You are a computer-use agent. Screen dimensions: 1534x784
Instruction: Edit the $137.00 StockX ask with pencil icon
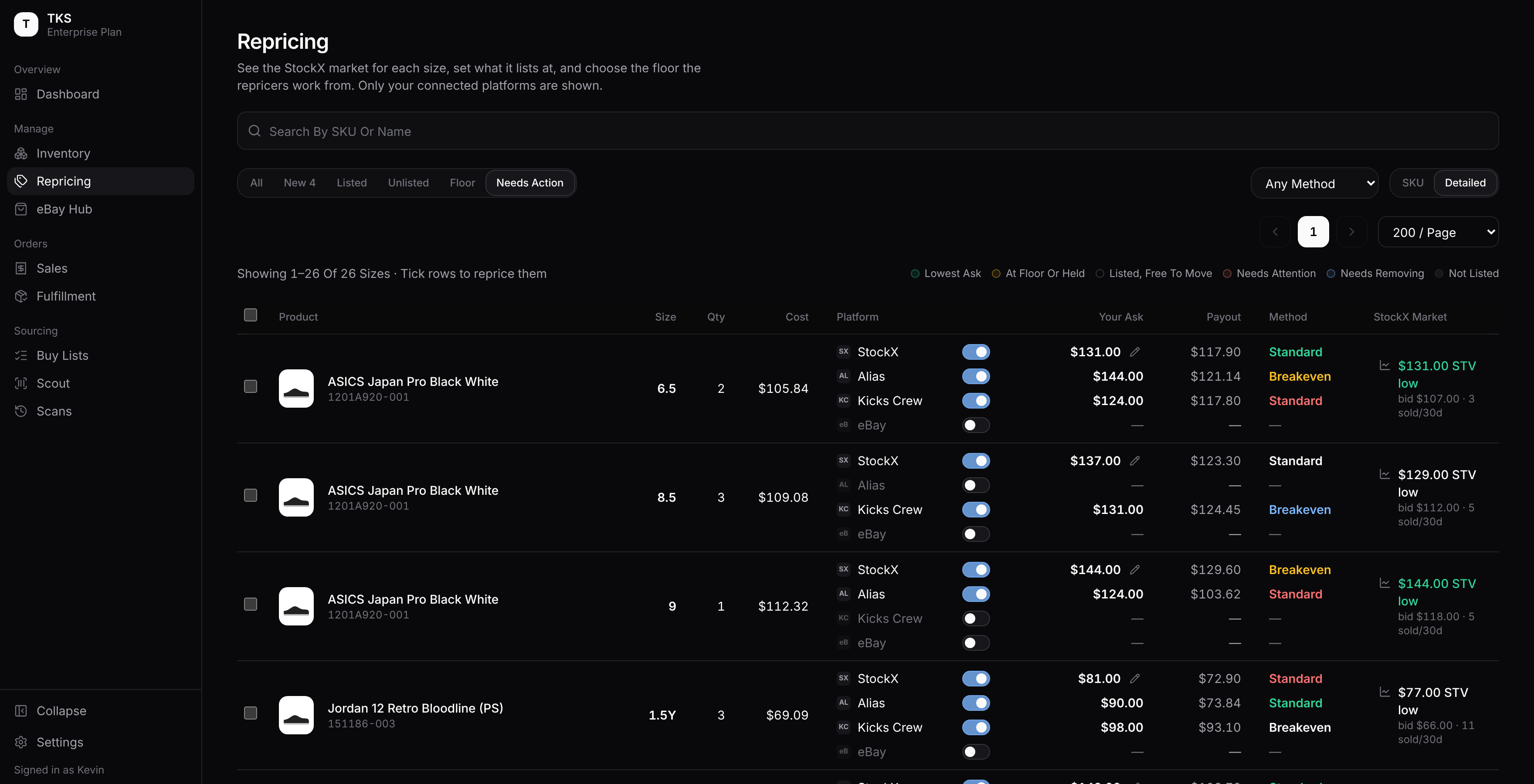point(1135,461)
